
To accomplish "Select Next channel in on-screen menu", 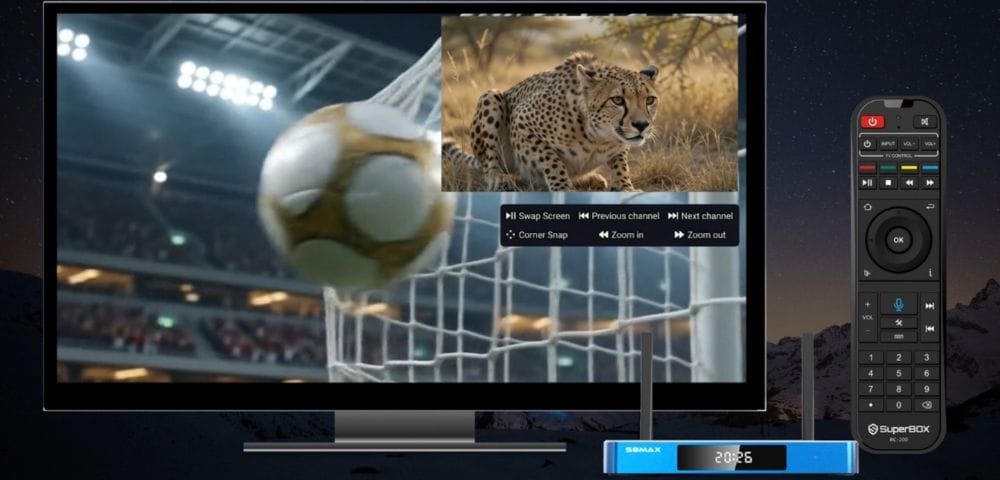I will 700,216.
